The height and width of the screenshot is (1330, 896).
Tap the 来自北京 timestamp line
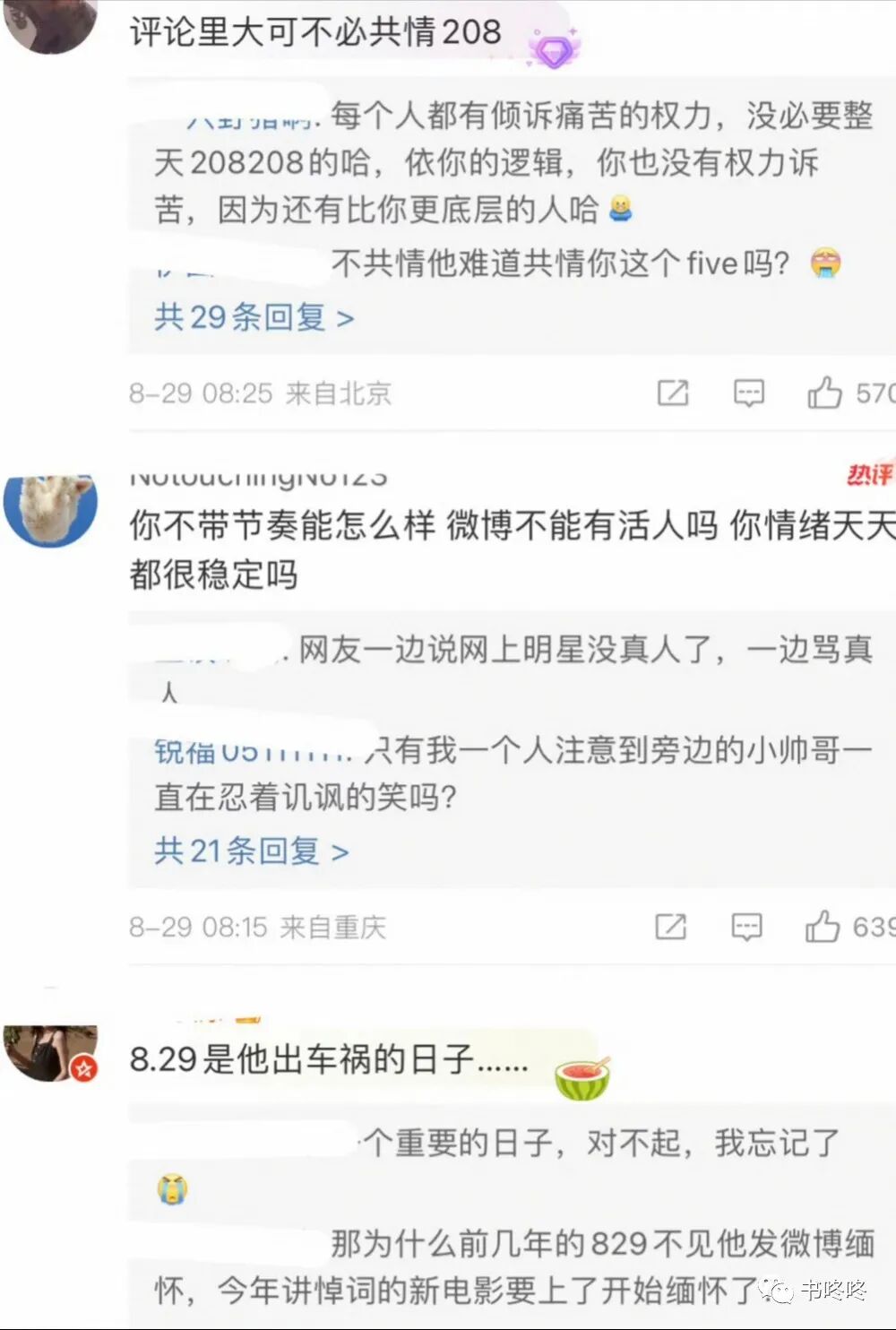[261, 393]
